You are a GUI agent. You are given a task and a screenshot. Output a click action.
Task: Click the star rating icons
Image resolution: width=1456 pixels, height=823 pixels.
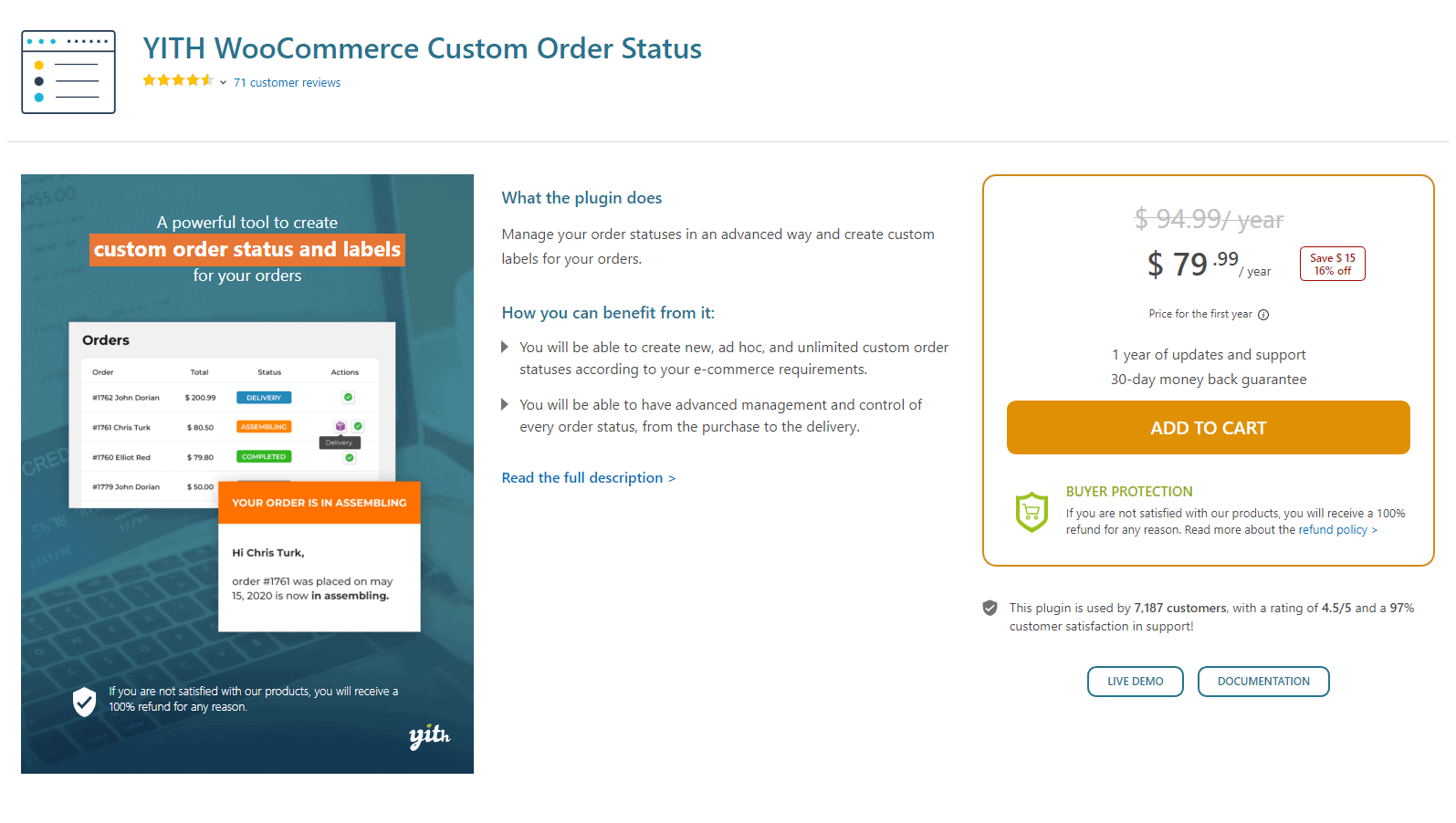(x=178, y=80)
